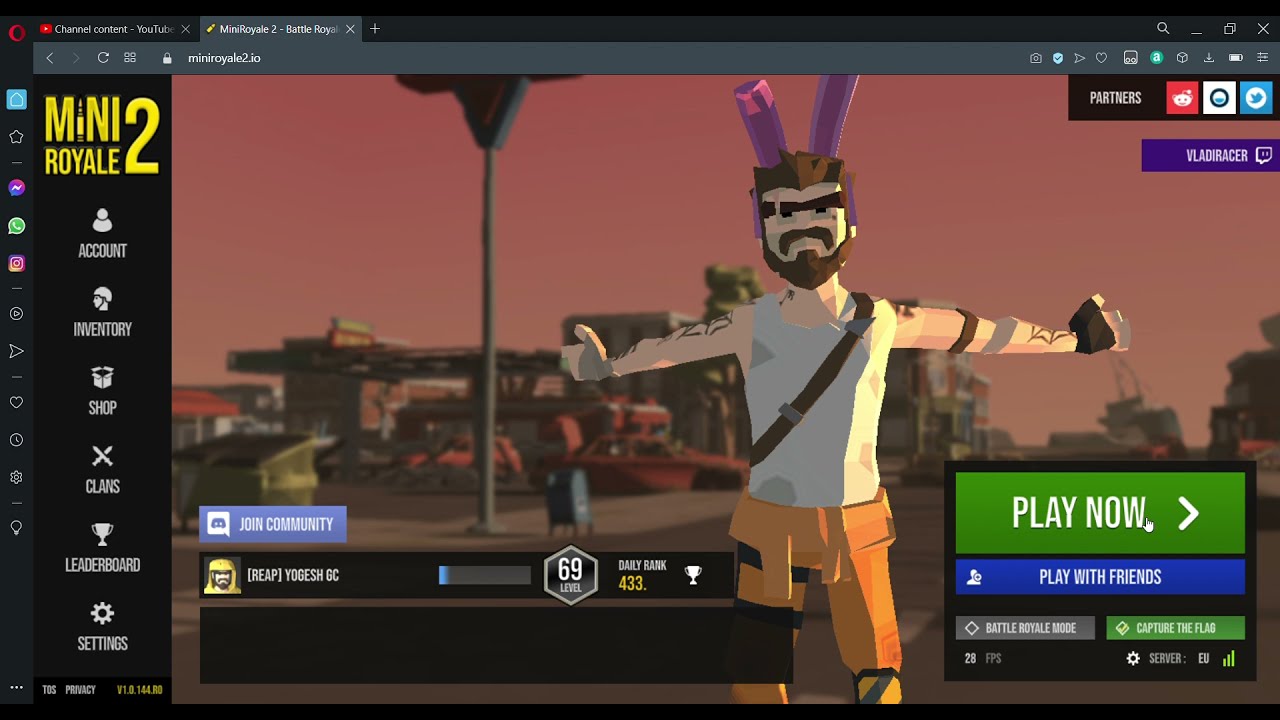Open browser downloads icon
The height and width of the screenshot is (720, 1280).
(1208, 58)
